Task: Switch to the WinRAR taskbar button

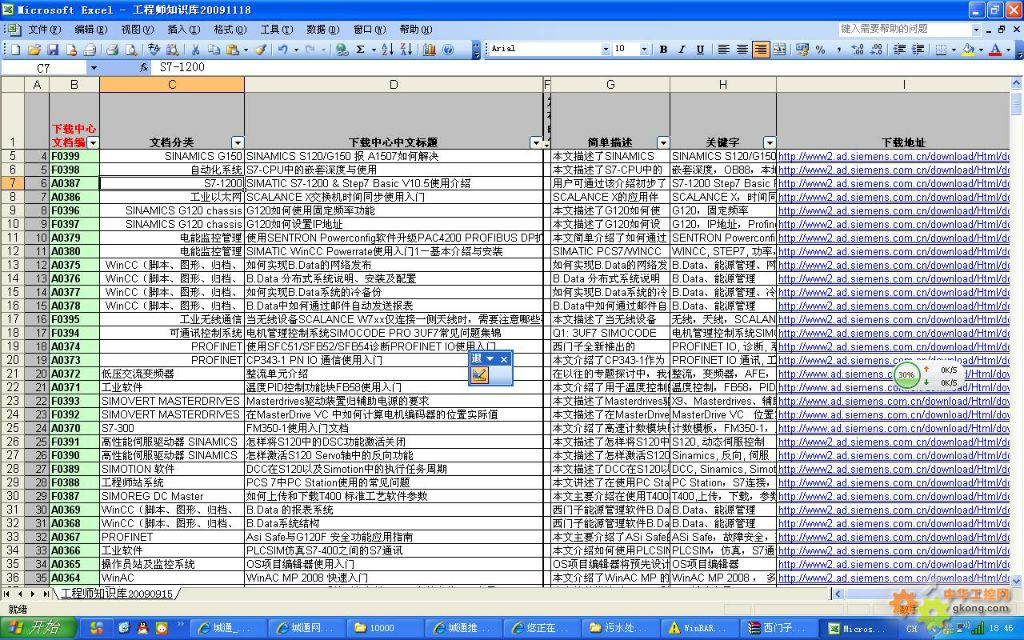Action: tap(699, 628)
